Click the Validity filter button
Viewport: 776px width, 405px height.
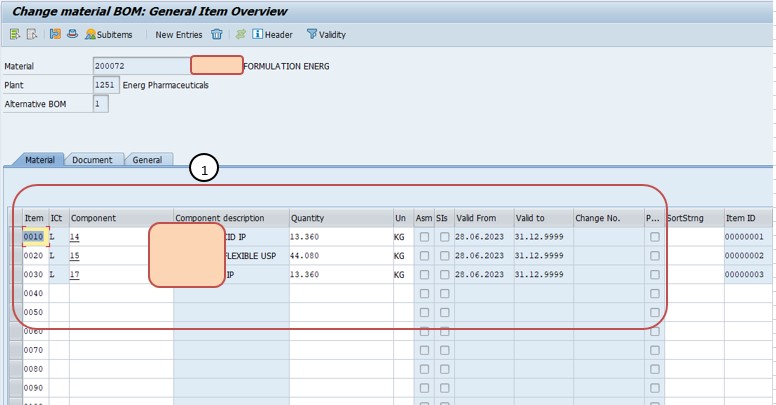tap(326, 34)
